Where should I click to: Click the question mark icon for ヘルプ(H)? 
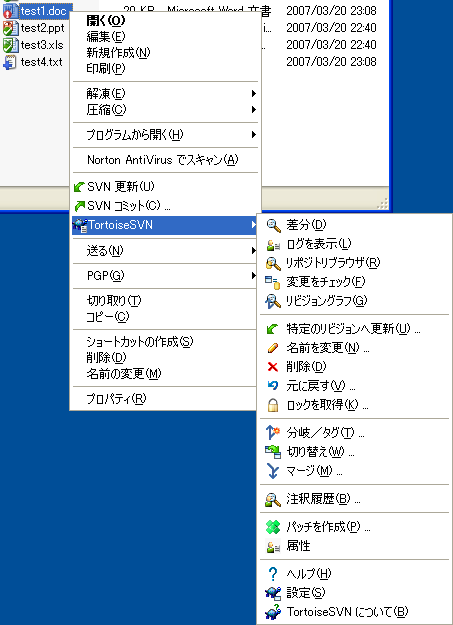click(273, 574)
